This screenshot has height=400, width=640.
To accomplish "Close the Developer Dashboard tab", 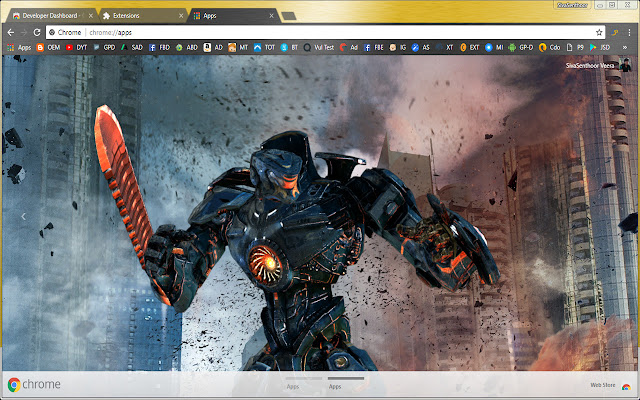I will (x=91, y=16).
